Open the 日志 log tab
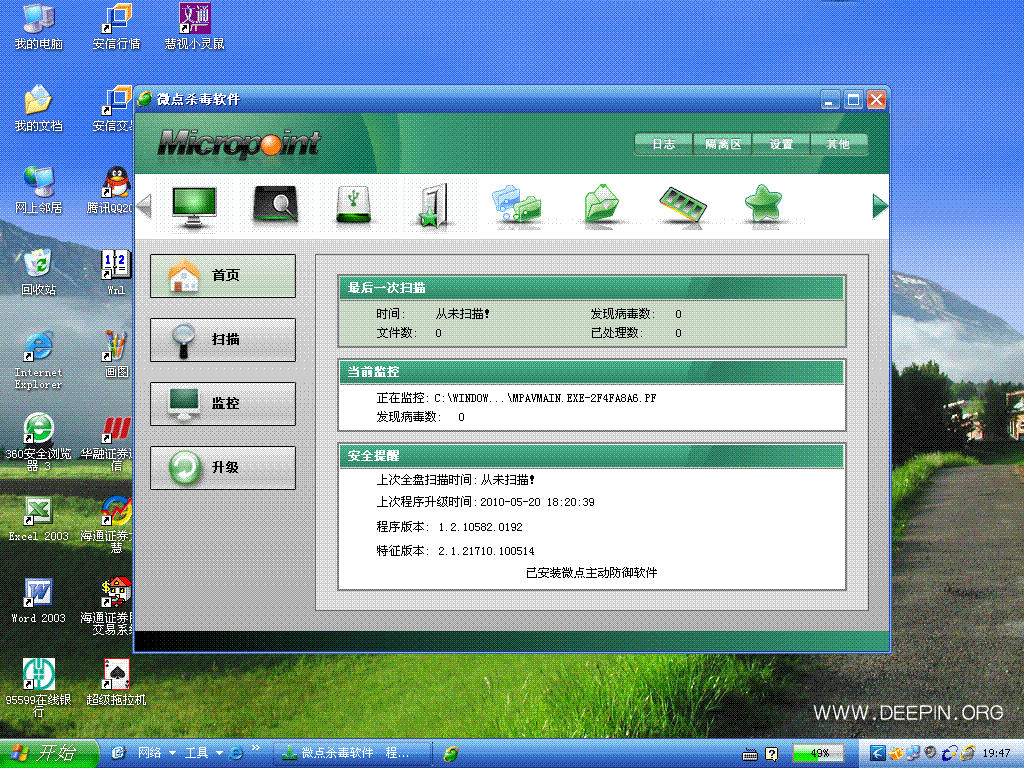The height and width of the screenshot is (768, 1024). pos(663,144)
